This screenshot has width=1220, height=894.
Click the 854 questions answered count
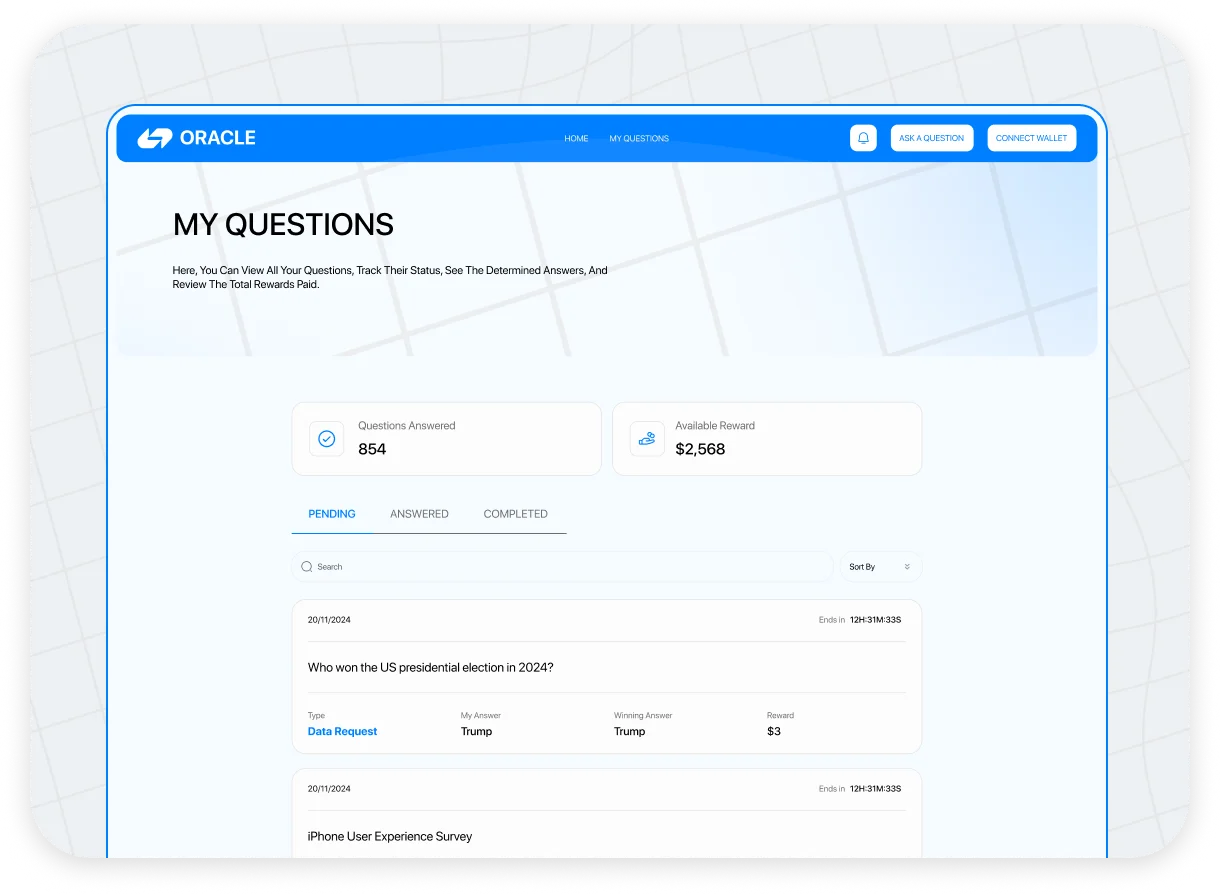coord(372,450)
